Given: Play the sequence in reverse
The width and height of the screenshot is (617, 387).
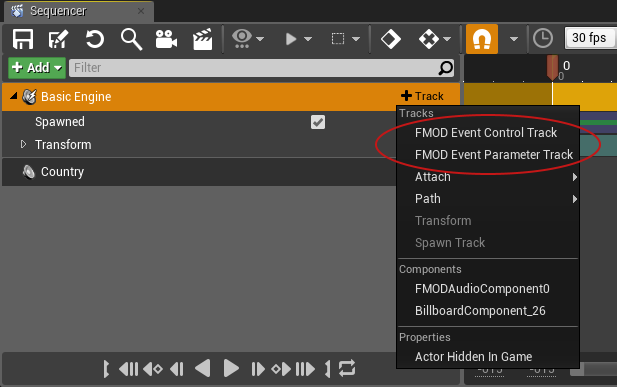Looking at the screenshot, I should point(203,369).
